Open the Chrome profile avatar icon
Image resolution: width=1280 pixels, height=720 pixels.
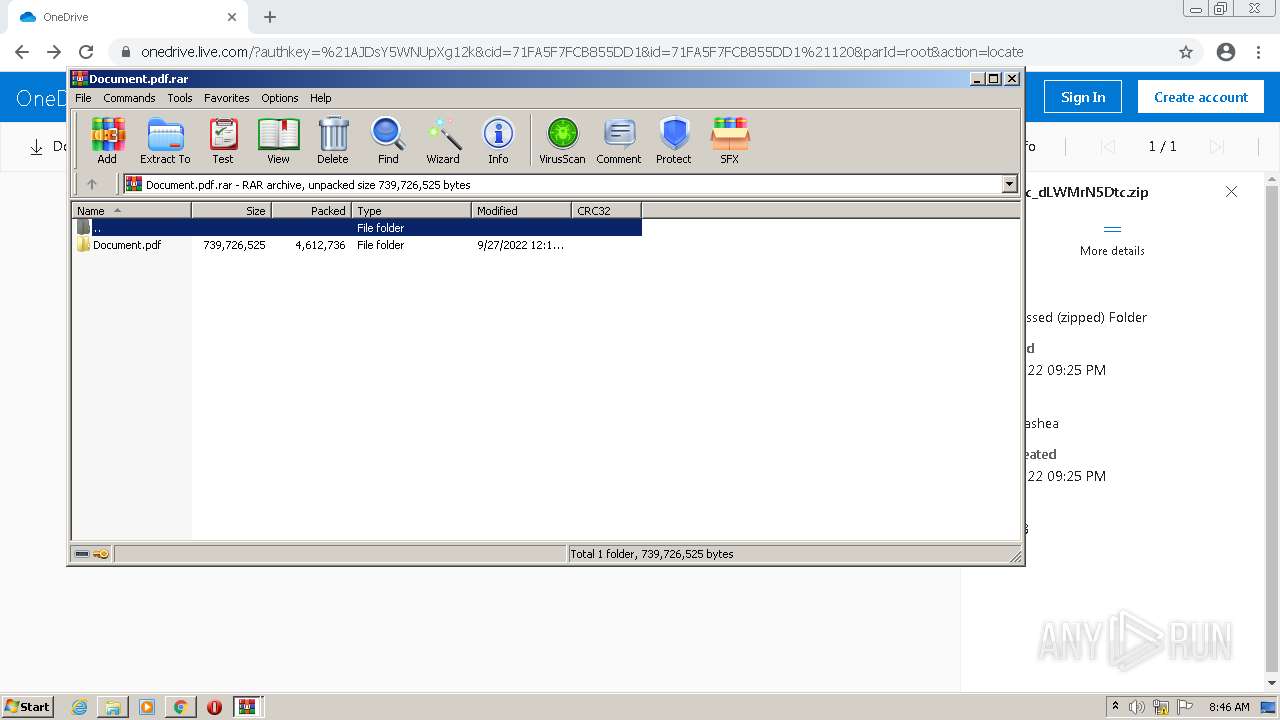click(1226, 52)
